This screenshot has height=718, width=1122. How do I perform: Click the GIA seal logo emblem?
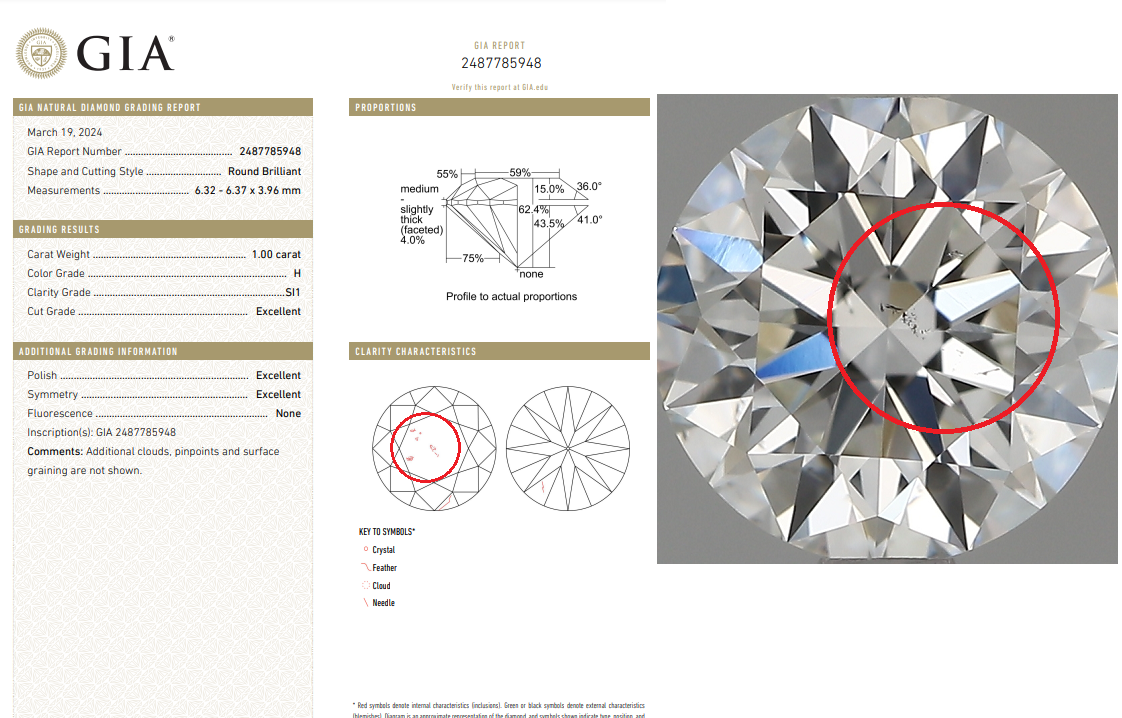point(42,53)
